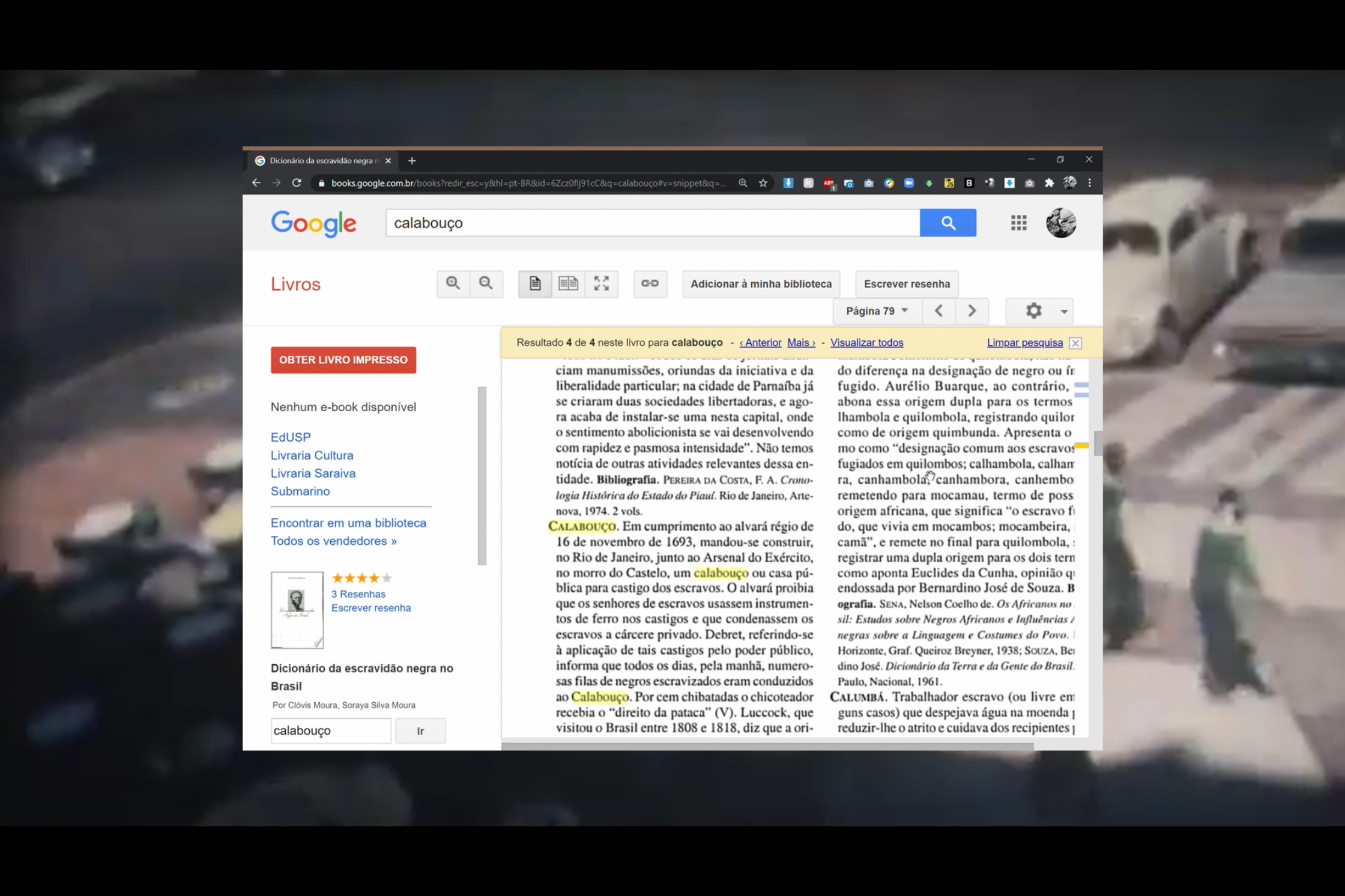Switch to single page view
The height and width of the screenshot is (896, 1345).
(x=534, y=283)
